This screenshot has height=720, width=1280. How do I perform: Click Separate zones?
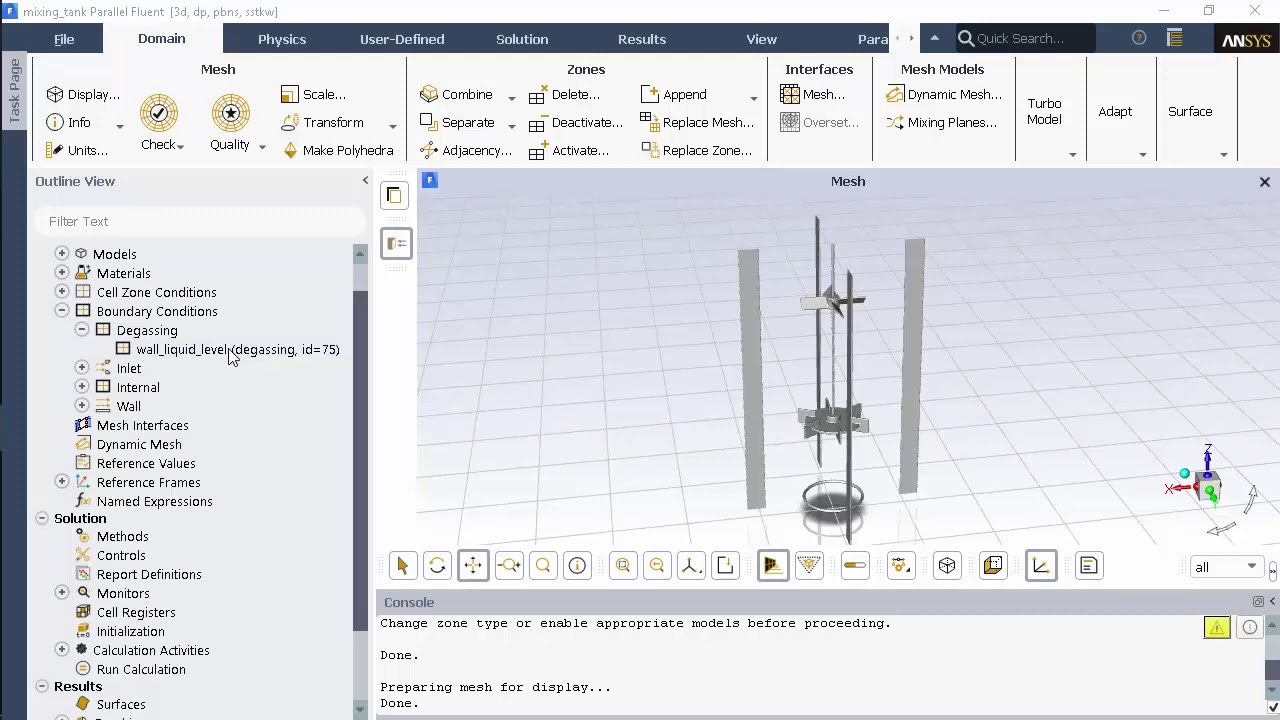[x=457, y=122]
